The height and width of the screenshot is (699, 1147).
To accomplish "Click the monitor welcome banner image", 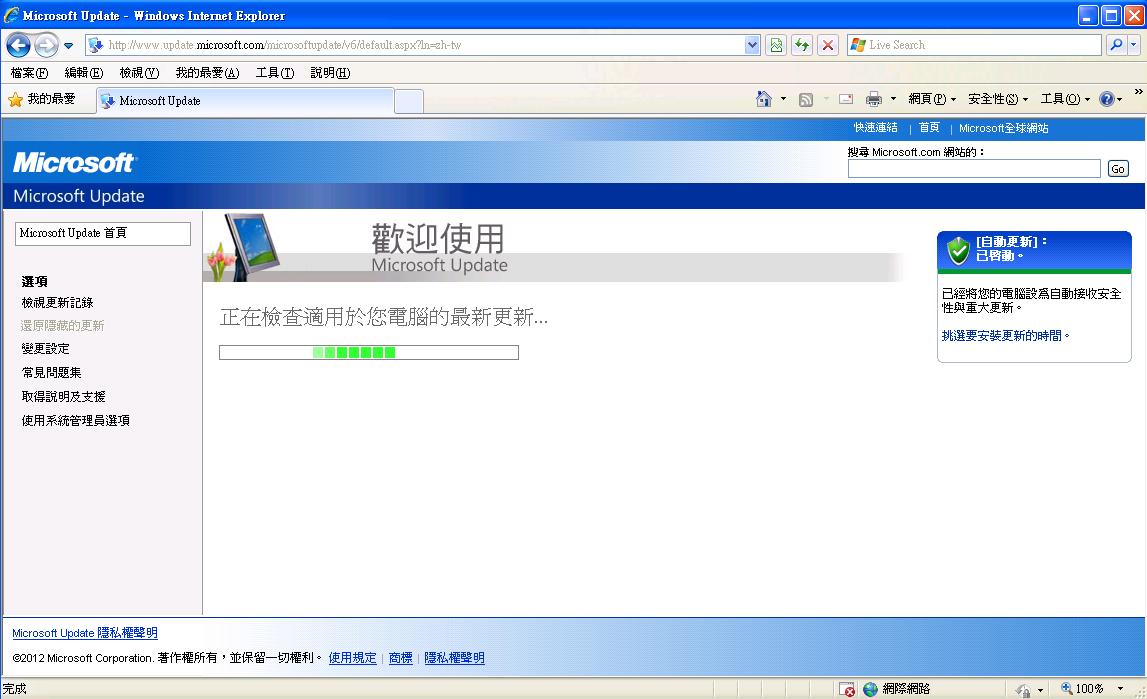I will coord(244,247).
